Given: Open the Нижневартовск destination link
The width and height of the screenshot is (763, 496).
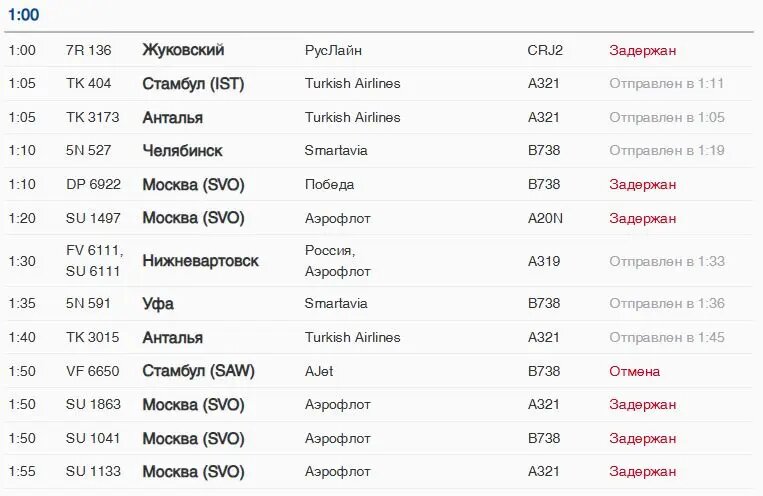Looking at the screenshot, I should point(200,261).
